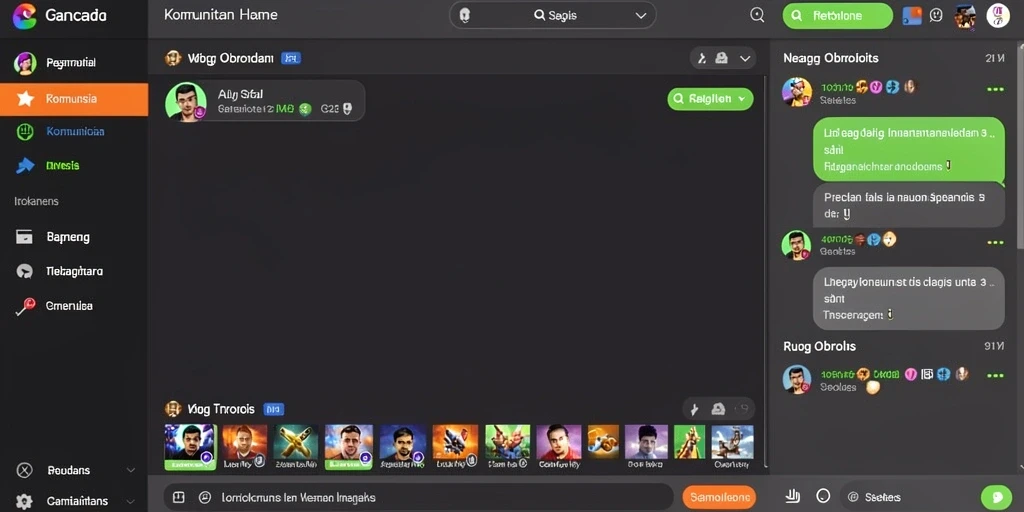1024x512 pixels.
Task: Click the emoji icon in message input bar
Action: click(x=204, y=497)
